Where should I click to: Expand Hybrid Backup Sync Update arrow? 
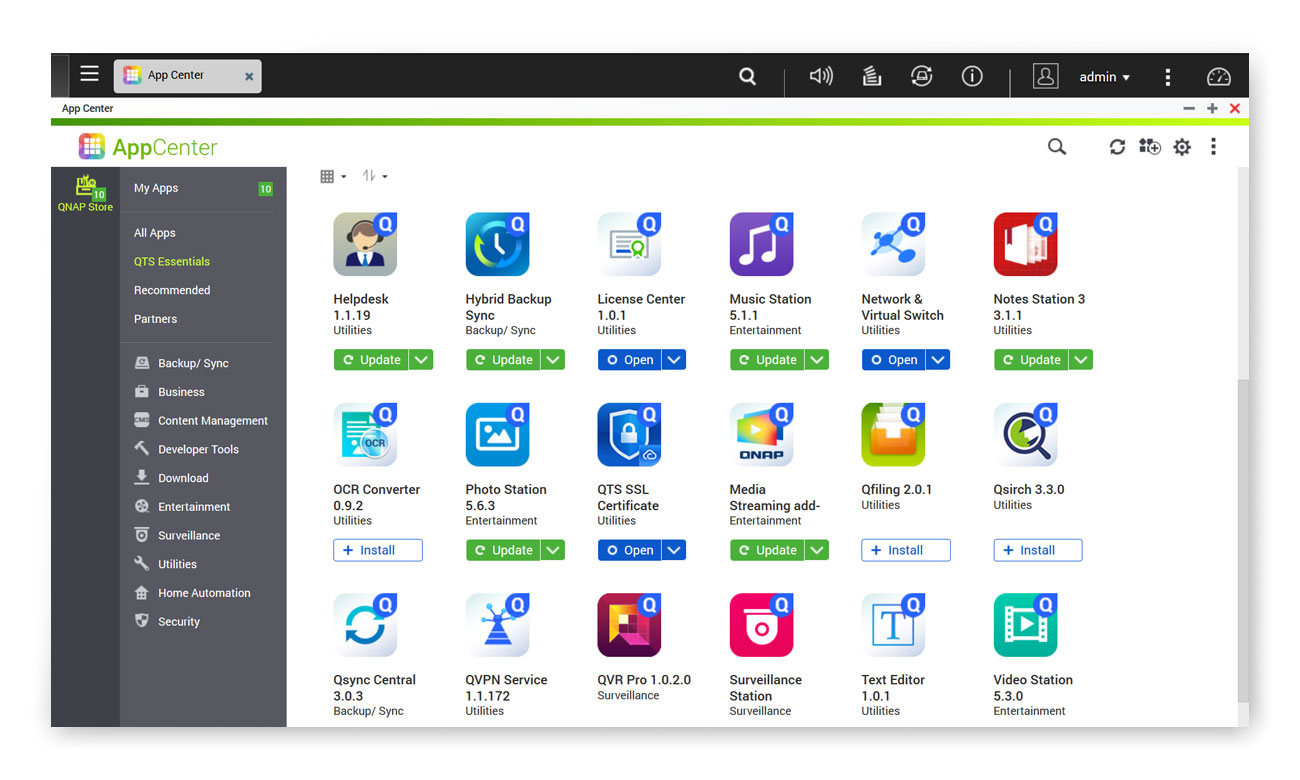[553, 360]
